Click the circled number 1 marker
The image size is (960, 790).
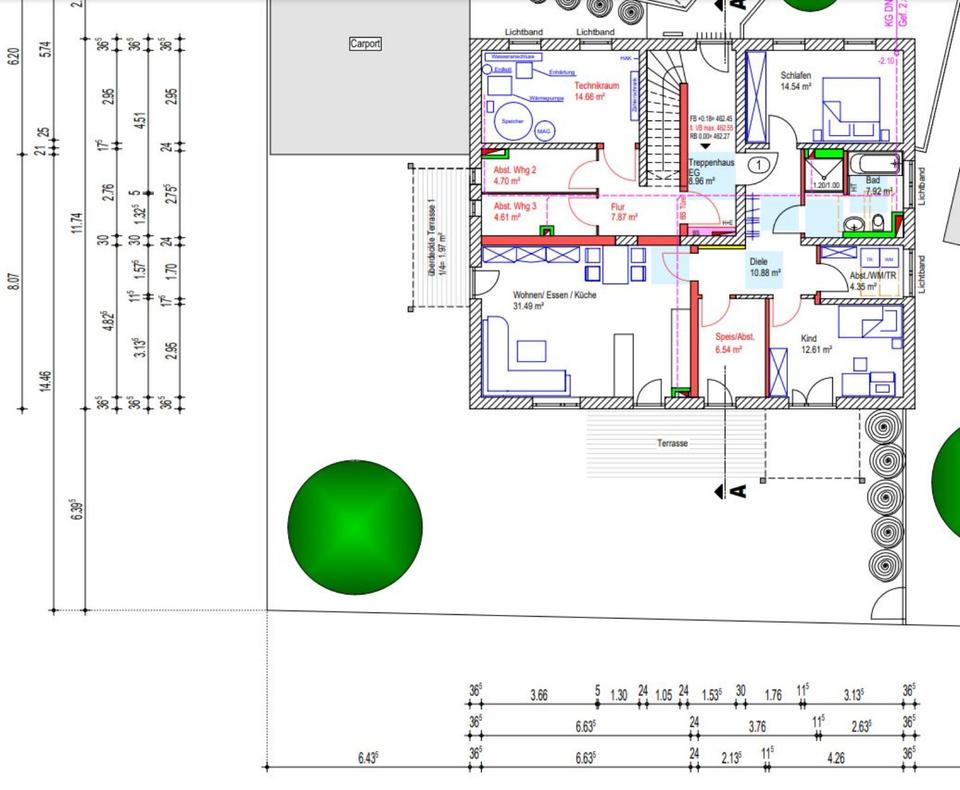[x=759, y=165]
